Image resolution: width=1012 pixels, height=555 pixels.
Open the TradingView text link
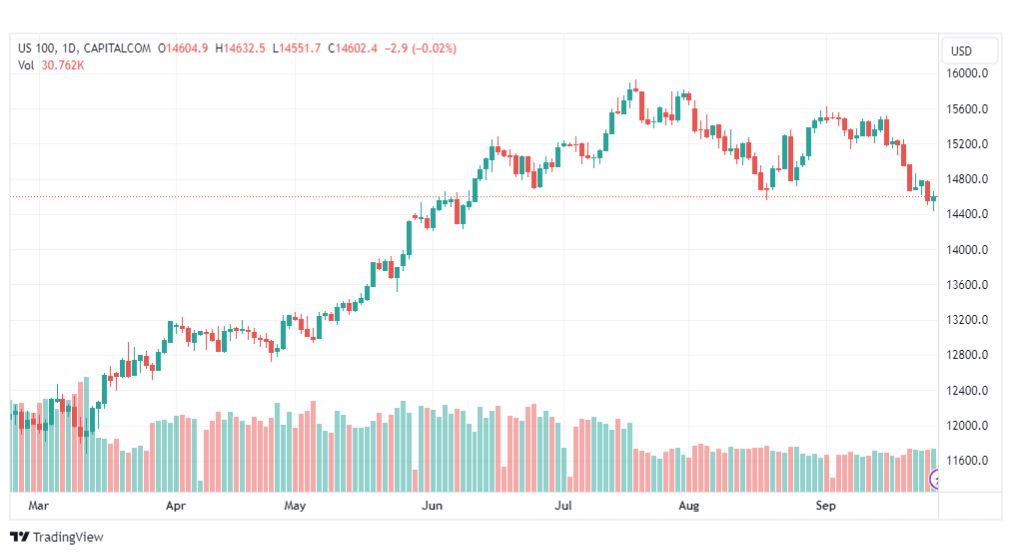[x=68, y=537]
